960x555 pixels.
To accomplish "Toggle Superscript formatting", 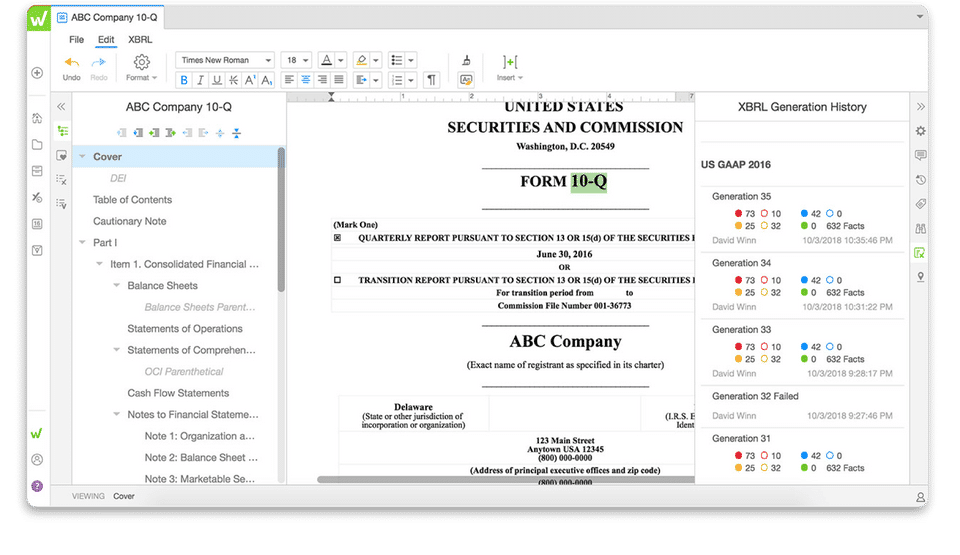I will tap(250, 80).
